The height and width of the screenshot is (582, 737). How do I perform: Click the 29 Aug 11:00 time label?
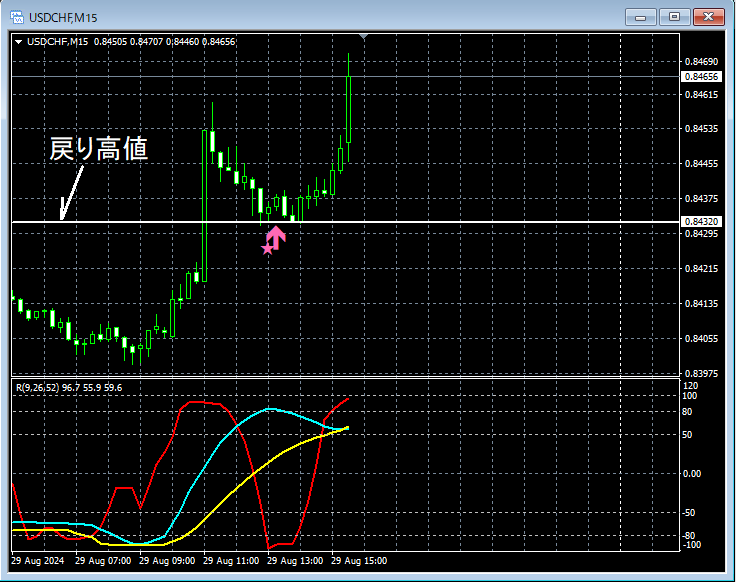231,561
